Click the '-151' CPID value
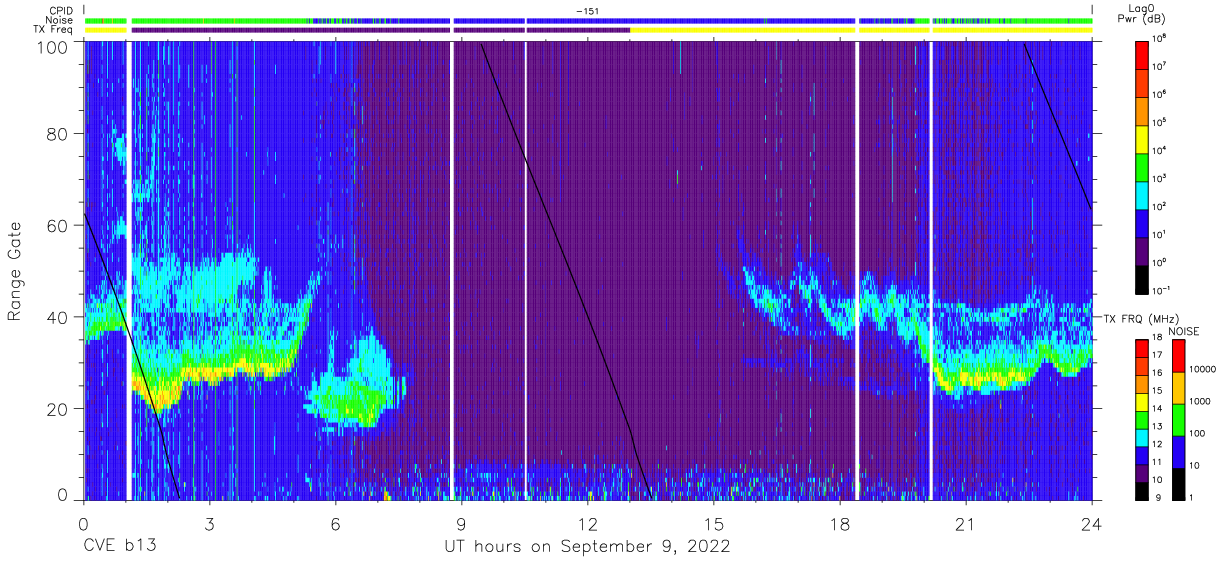The width and height of the screenshot is (1228, 567). pos(587,11)
